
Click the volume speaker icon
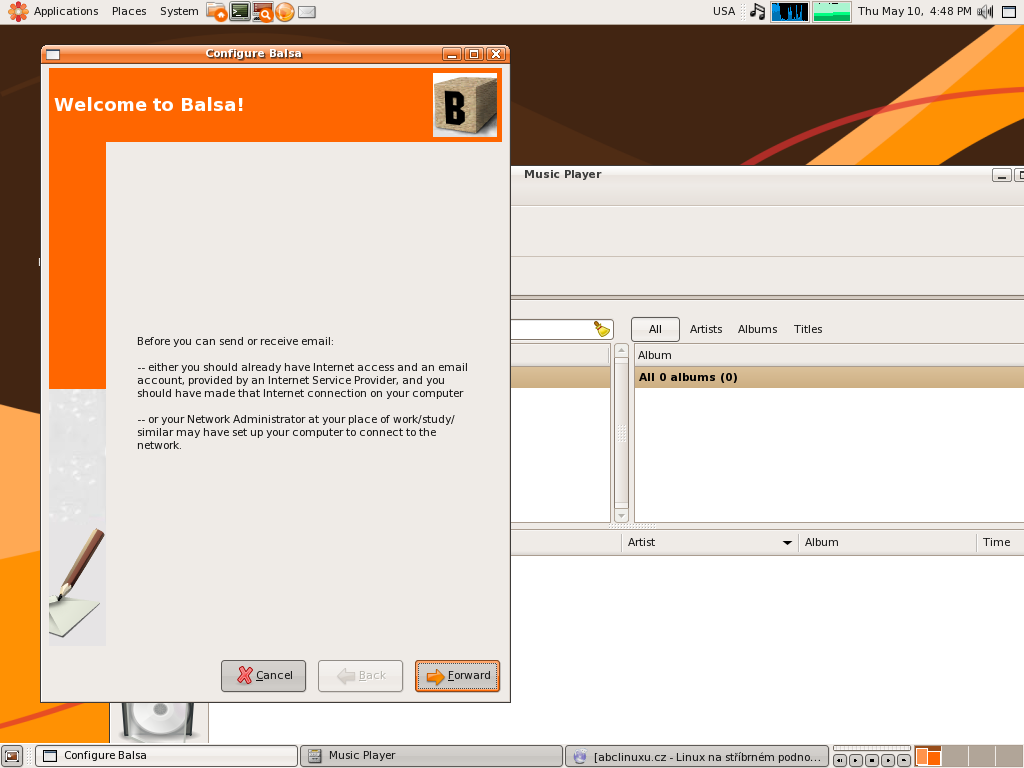point(985,12)
